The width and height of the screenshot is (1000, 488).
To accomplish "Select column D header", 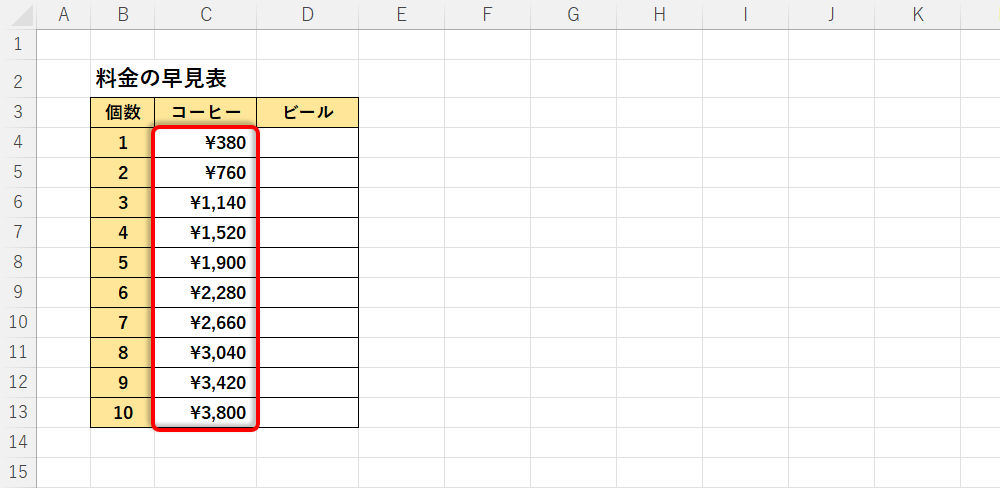I will coord(307,14).
